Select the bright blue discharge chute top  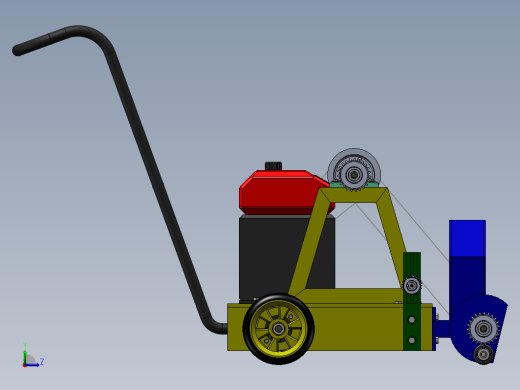[x=467, y=238]
